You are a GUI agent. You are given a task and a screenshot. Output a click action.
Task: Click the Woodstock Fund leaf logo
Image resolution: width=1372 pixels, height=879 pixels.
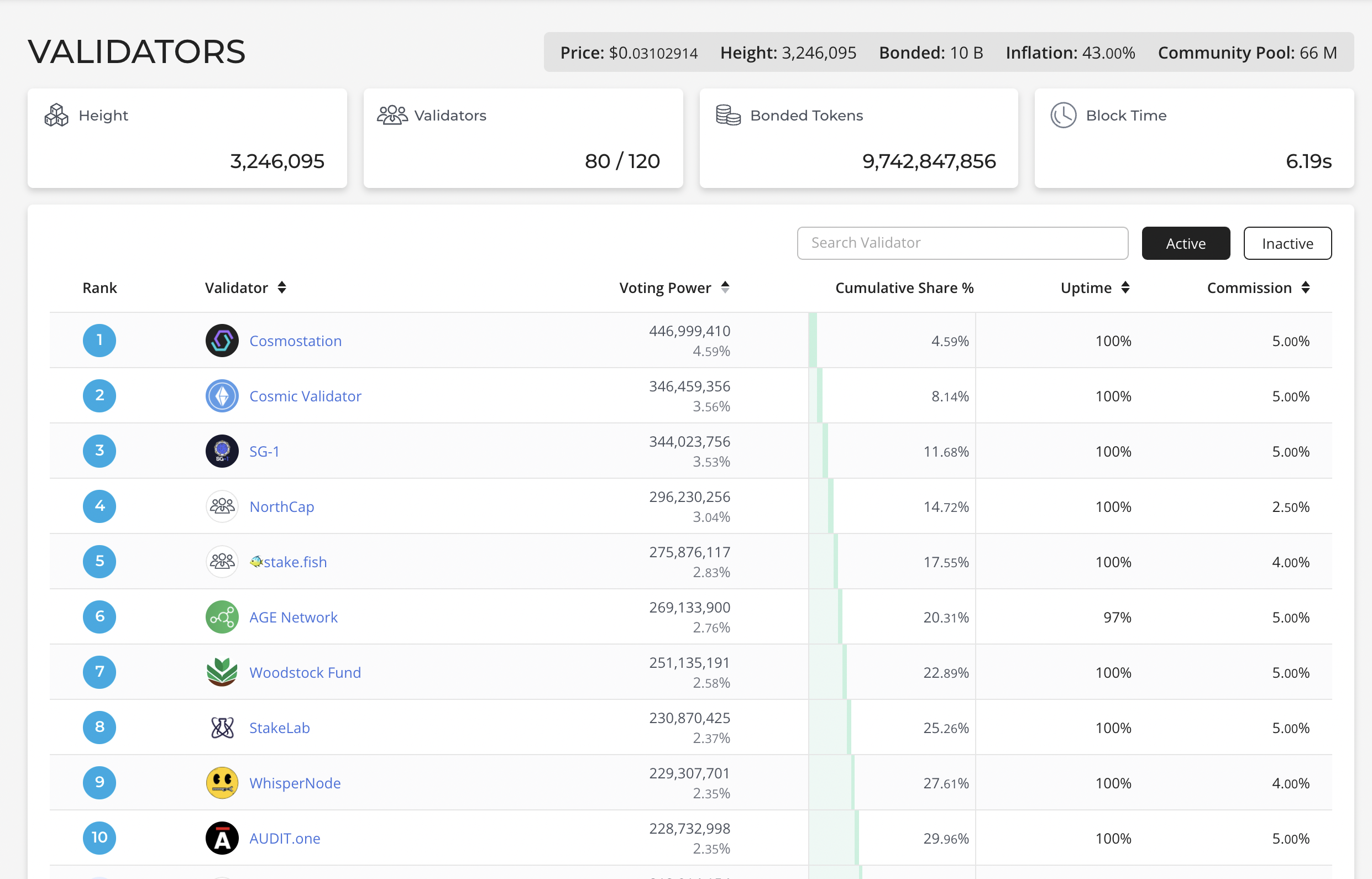click(222, 672)
